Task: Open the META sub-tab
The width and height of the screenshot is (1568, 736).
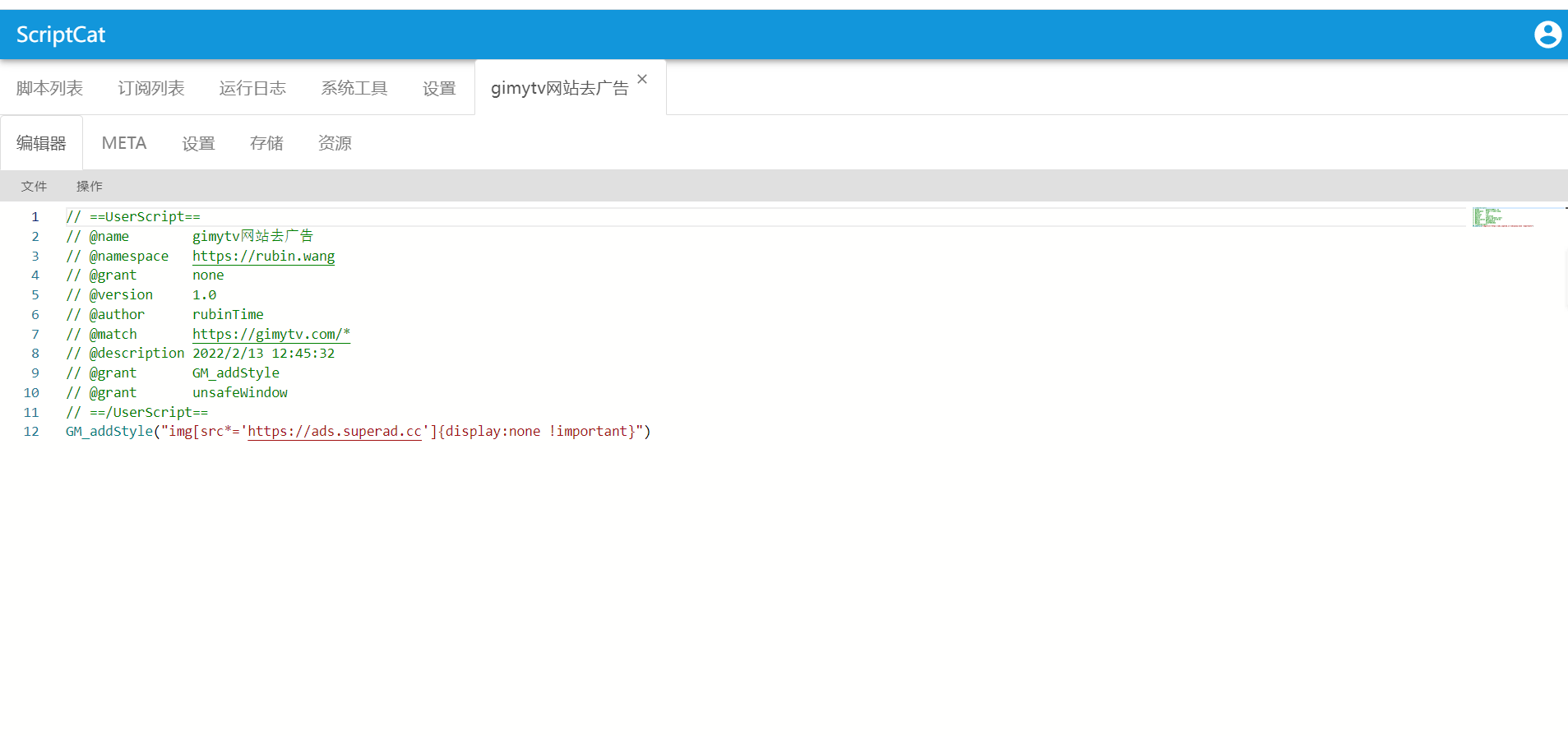Action: (x=124, y=143)
